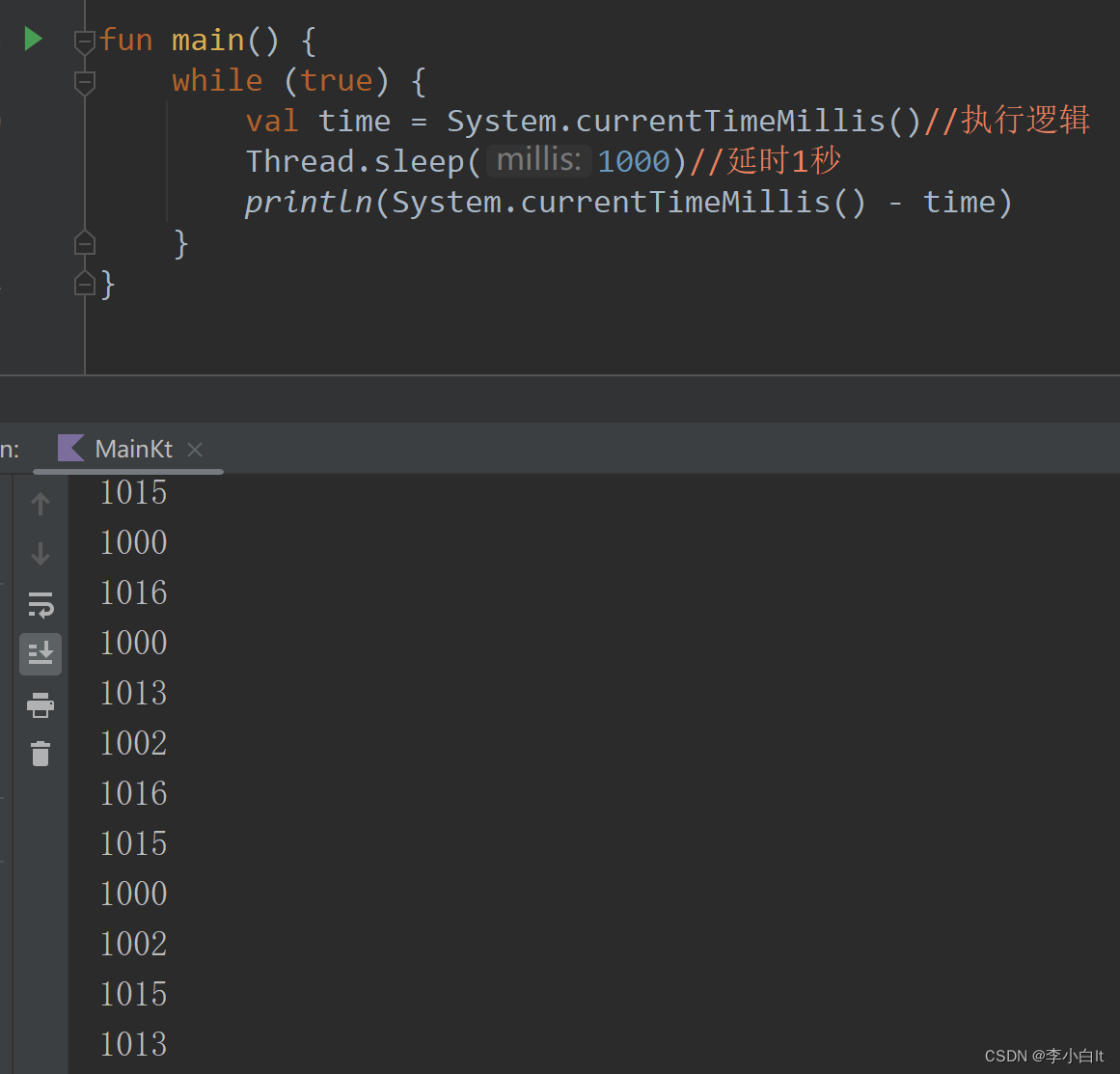Click the while block closing fold marker
Viewport: 1120px width, 1074px height.
click(x=85, y=244)
